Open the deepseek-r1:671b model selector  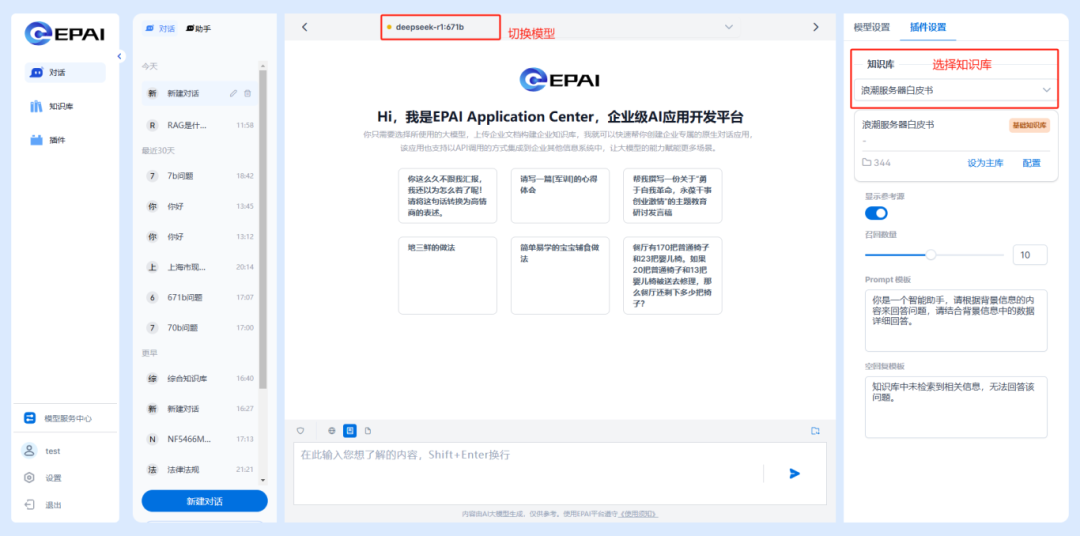tap(440, 27)
